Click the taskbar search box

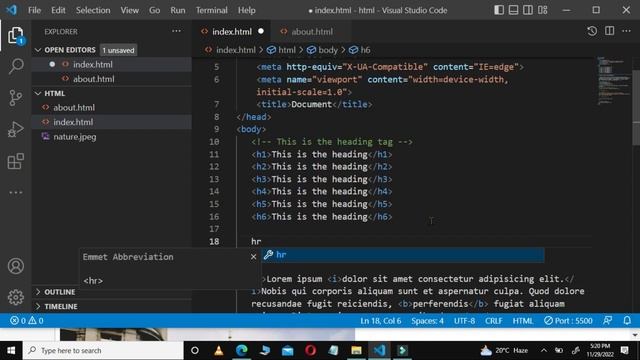point(103,350)
